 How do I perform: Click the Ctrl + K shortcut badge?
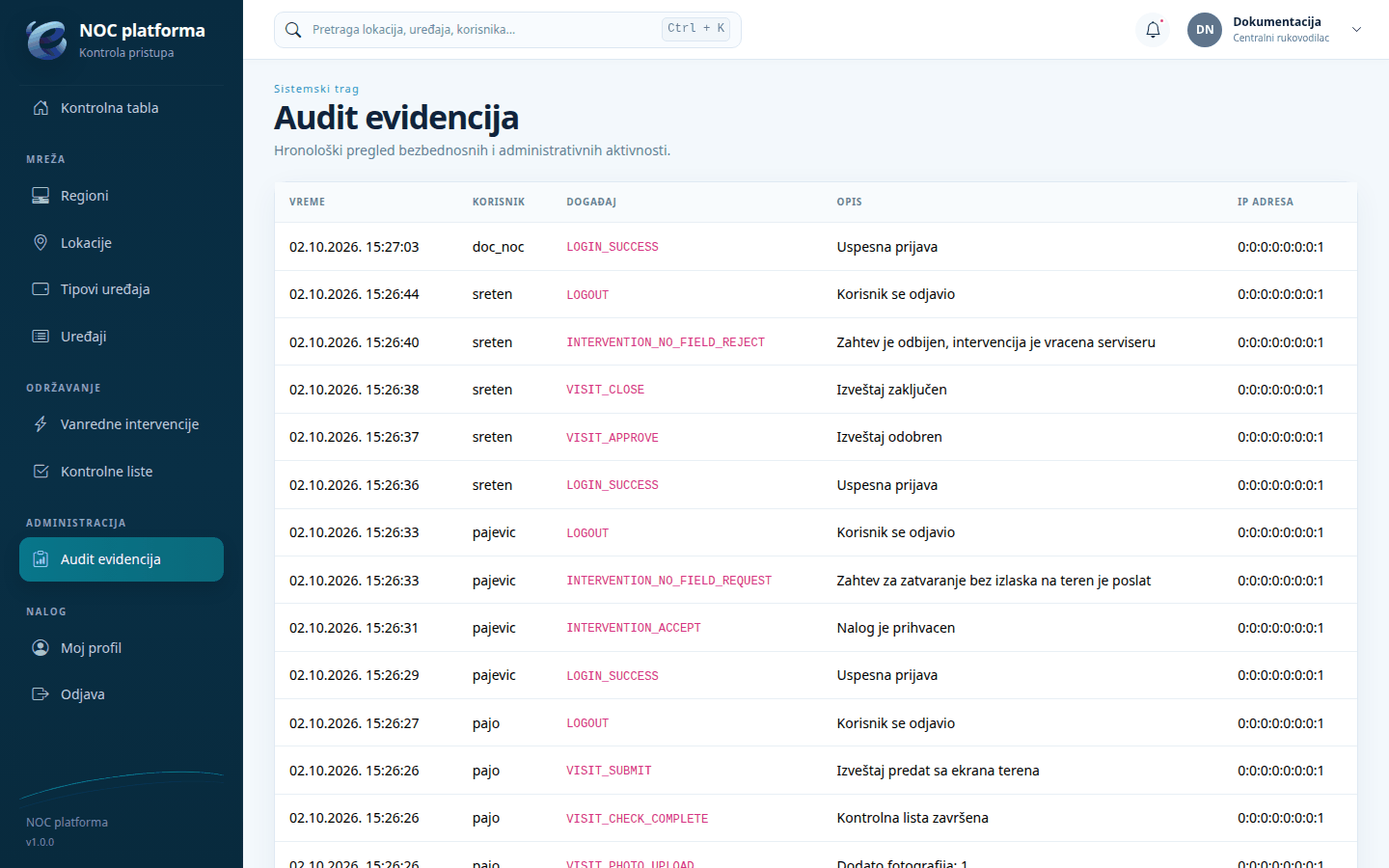695,29
